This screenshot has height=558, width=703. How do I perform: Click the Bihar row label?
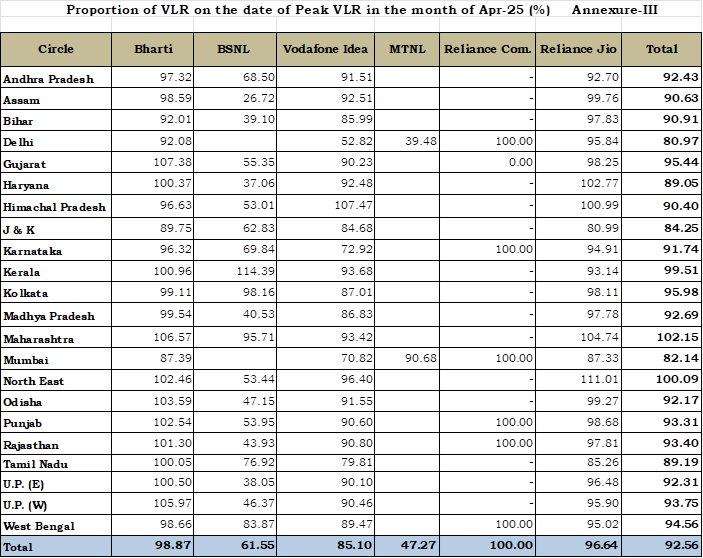[x=18, y=121]
